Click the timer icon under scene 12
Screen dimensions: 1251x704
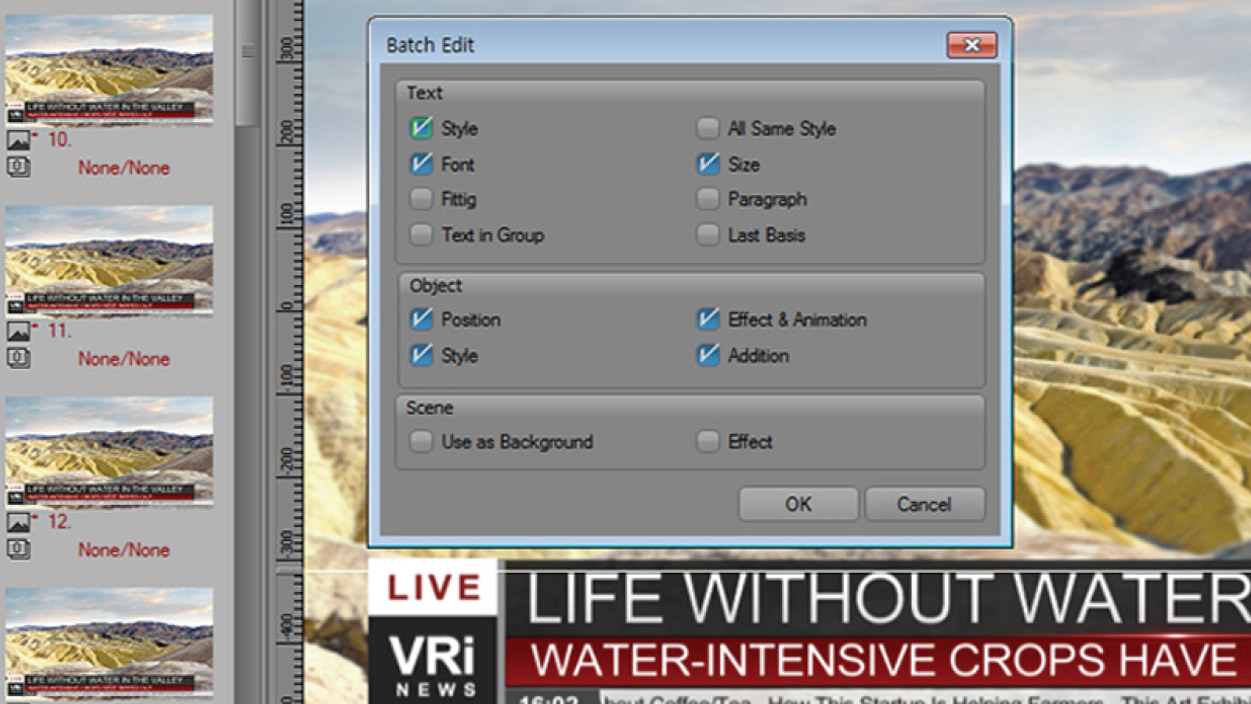tap(18, 549)
